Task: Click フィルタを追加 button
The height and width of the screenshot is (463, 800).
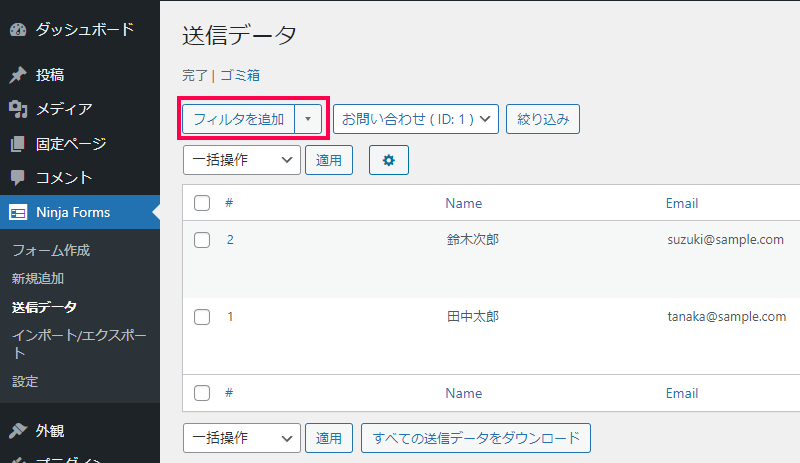Action: pos(238,119)
